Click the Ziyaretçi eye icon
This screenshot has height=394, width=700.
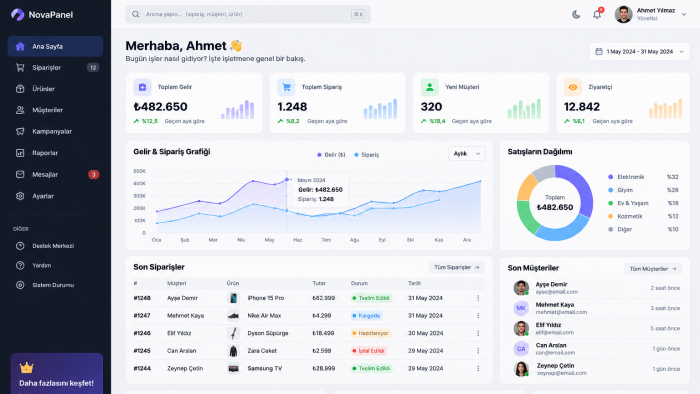pyautogui.click(x=573, y=87)
